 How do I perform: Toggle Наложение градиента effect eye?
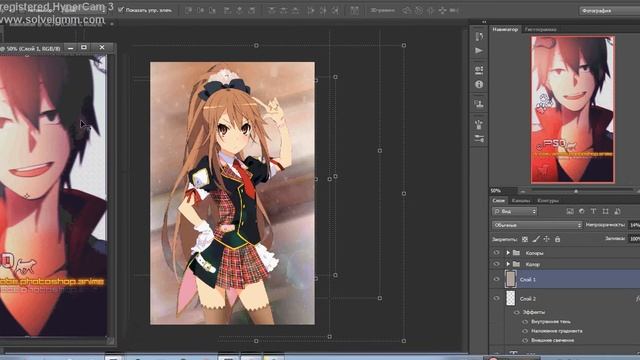coord(525,331)
